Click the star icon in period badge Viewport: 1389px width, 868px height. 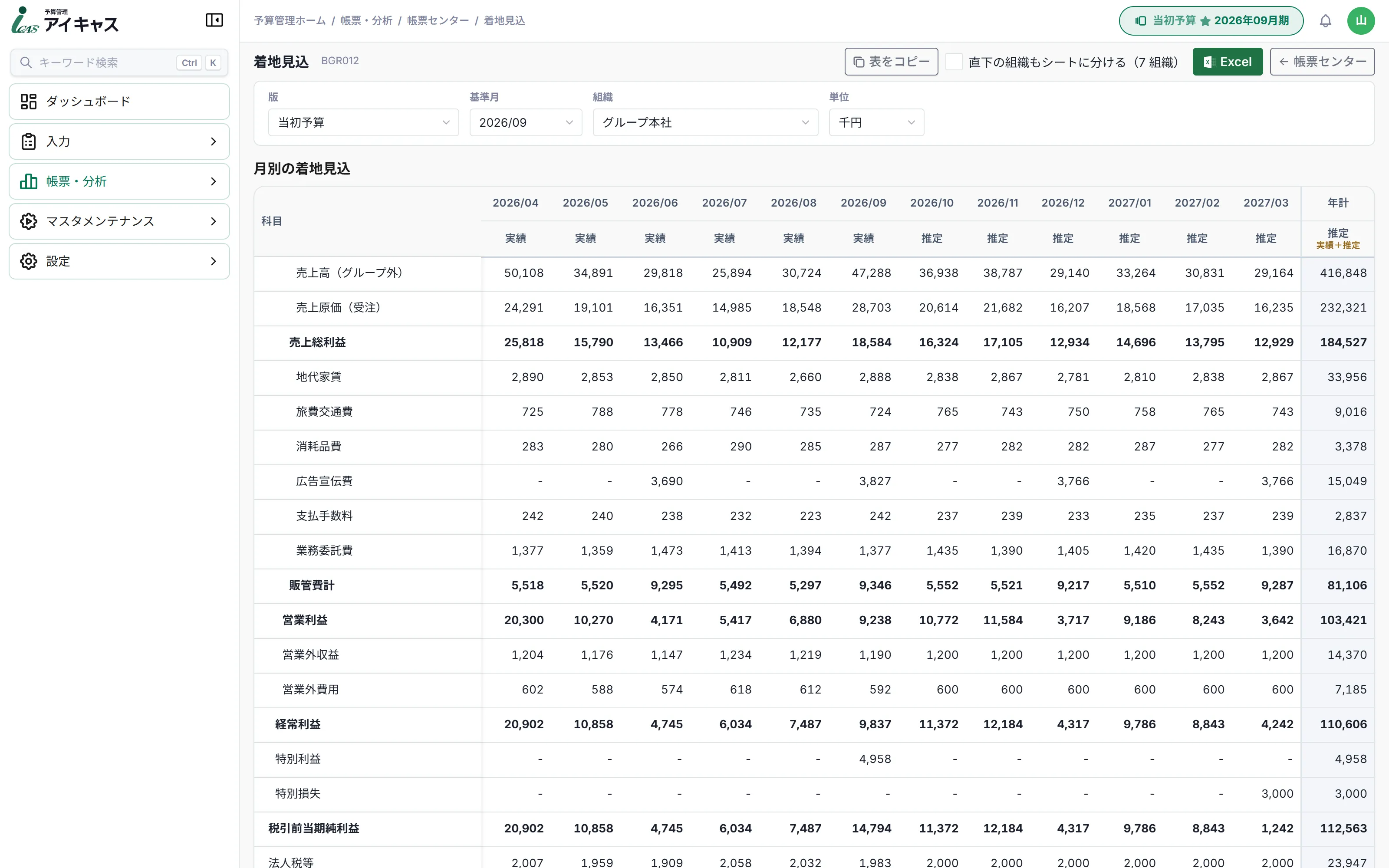coord(1205,21)
